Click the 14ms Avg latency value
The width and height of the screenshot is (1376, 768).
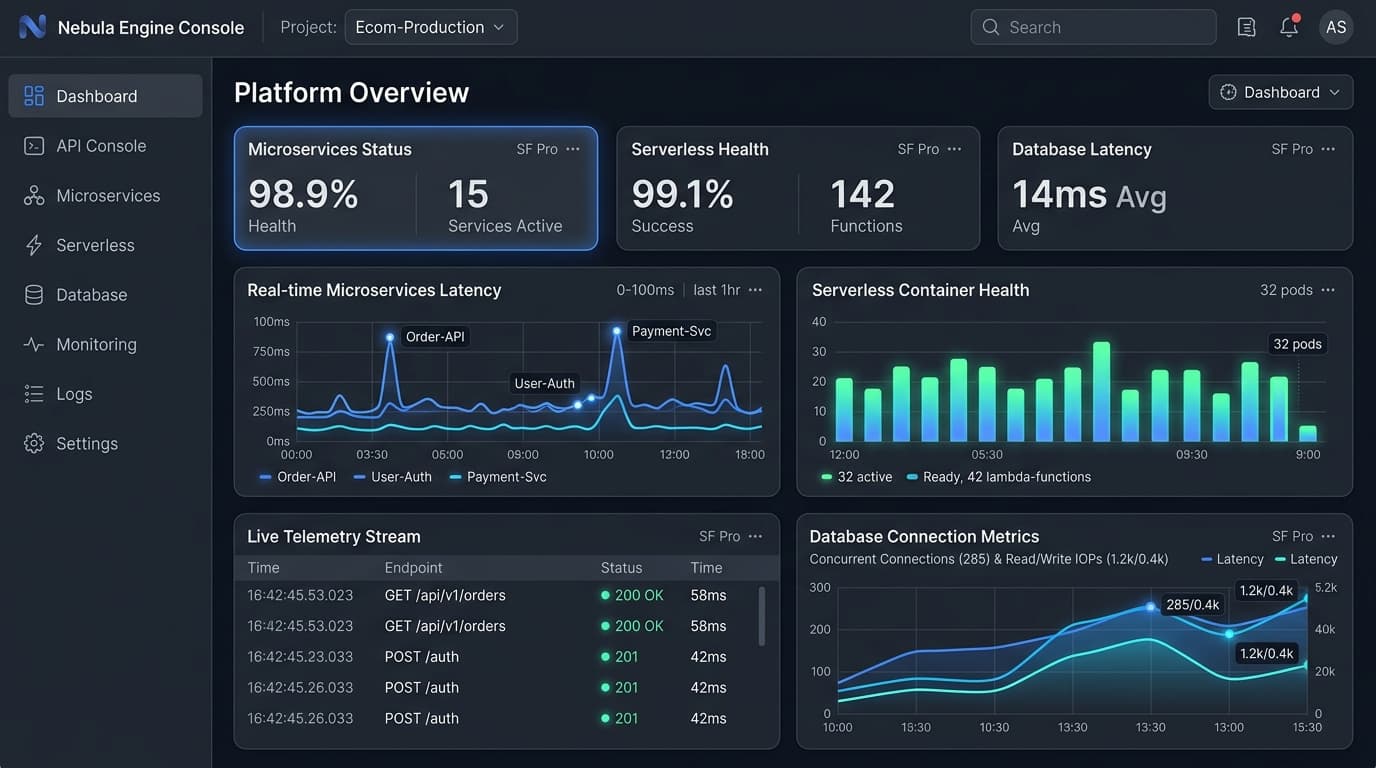(1089, 194)
